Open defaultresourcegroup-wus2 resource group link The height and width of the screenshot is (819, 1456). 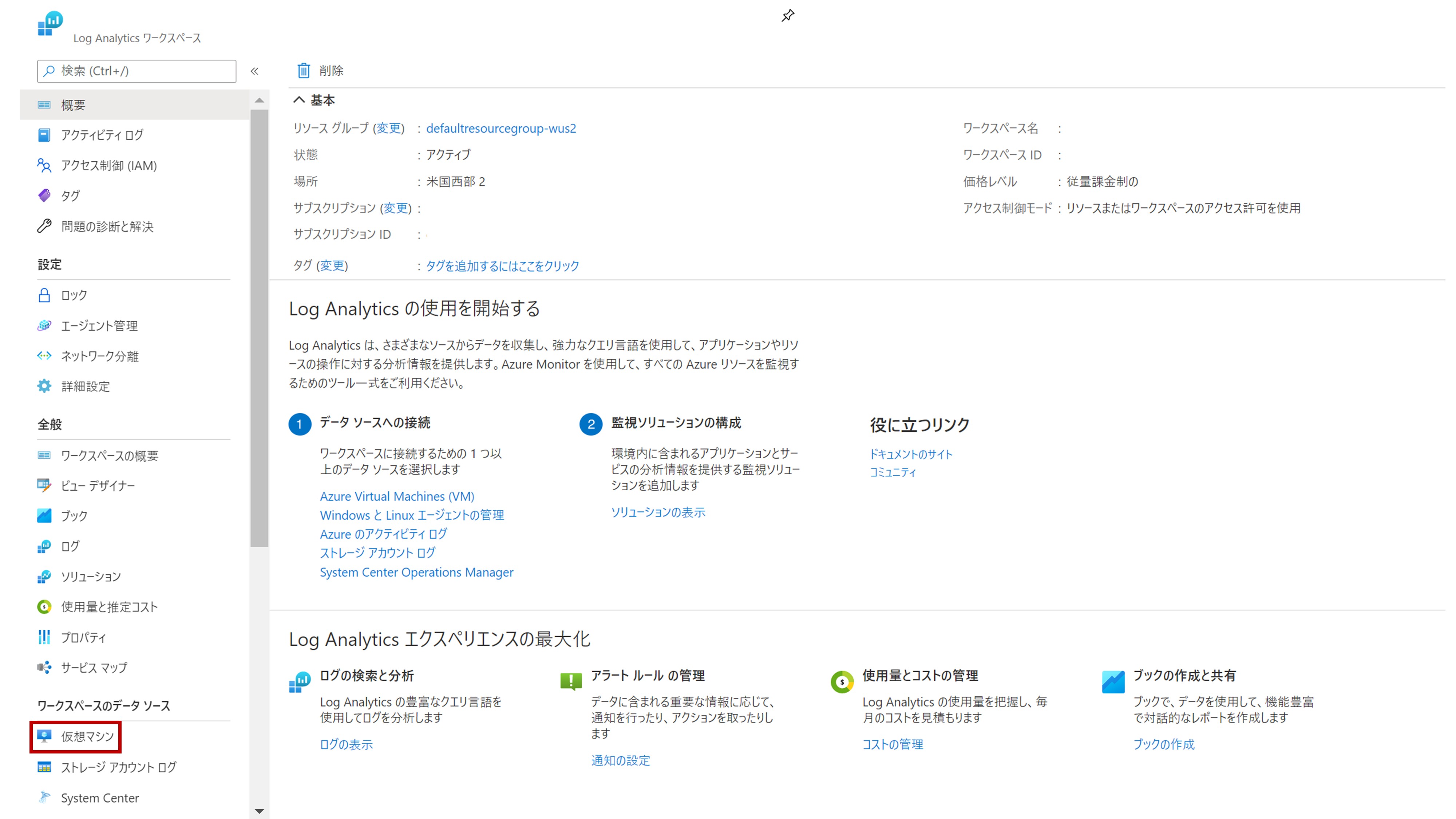coord(501,128)
